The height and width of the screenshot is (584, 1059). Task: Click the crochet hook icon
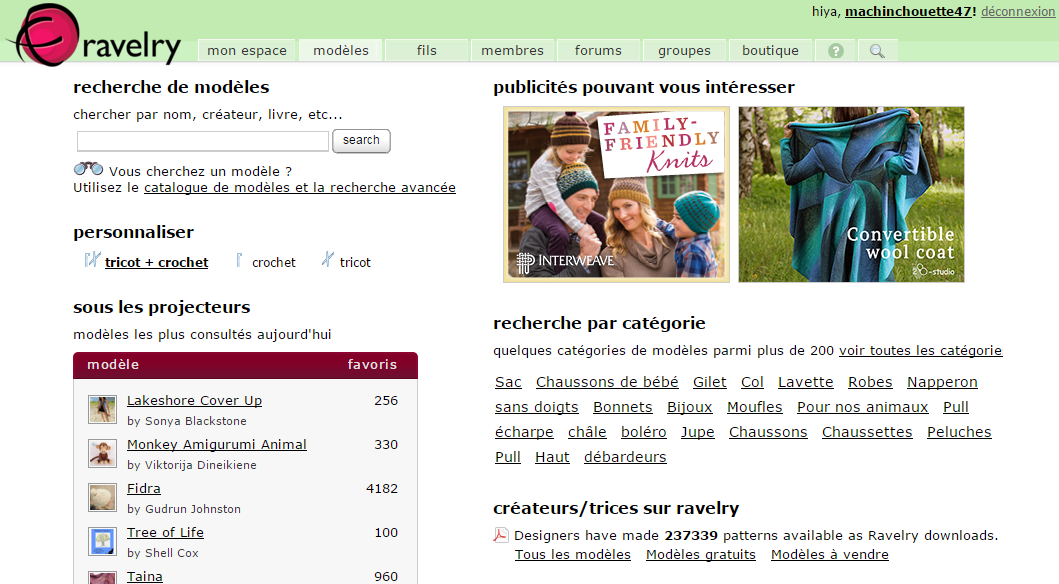[239, 260]
